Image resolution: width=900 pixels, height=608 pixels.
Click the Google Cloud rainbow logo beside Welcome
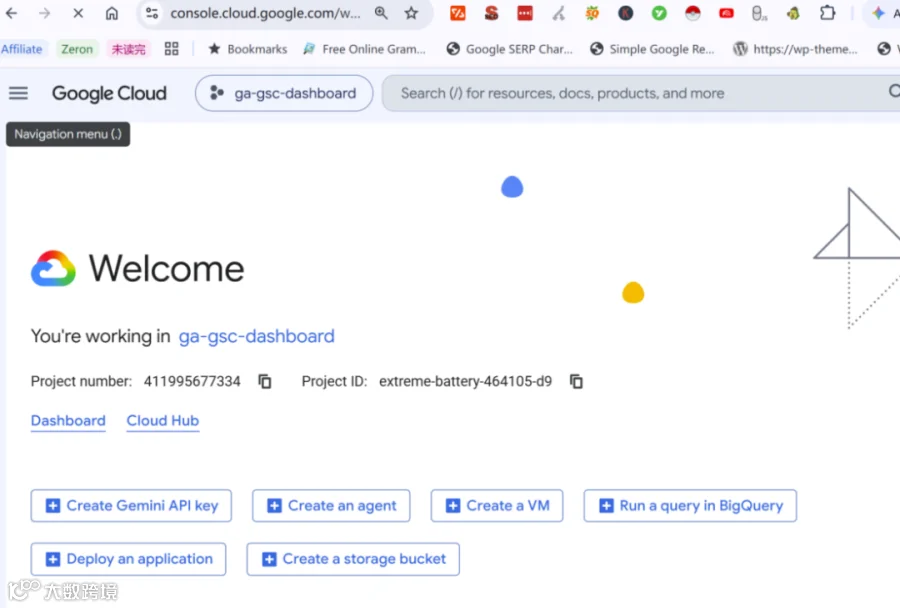tap(53, 269)
